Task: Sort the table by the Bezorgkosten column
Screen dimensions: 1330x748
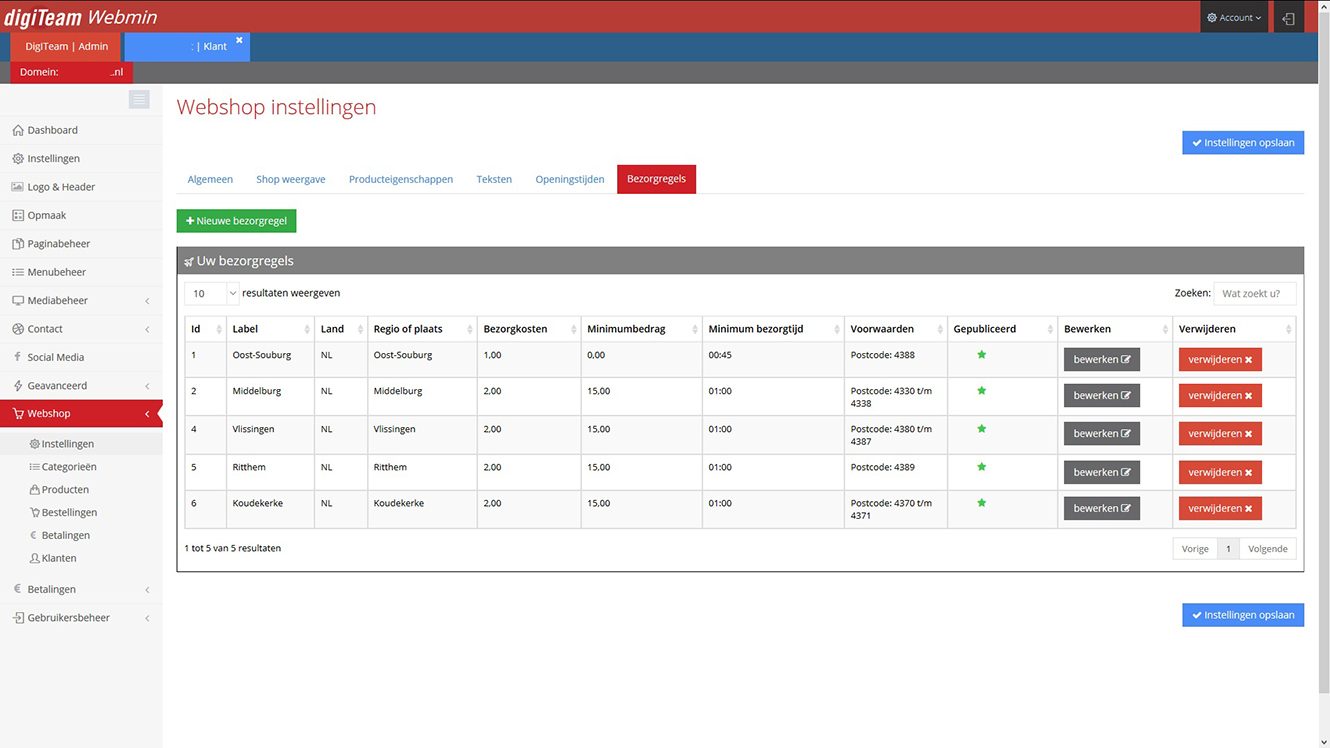Action: (528, 329)
